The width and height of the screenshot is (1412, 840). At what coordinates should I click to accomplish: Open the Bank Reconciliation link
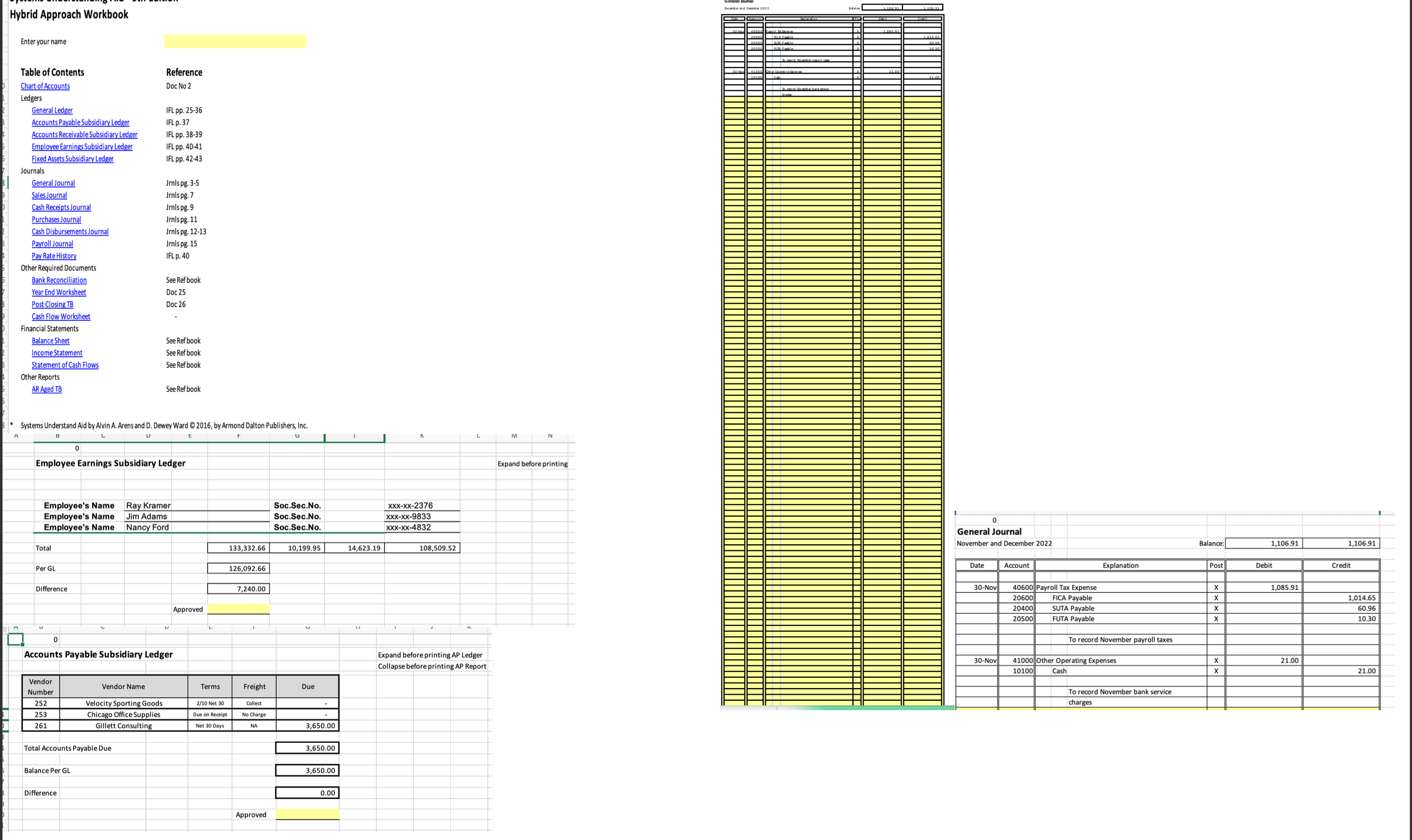pyautogui.click(x=59, y=280)
